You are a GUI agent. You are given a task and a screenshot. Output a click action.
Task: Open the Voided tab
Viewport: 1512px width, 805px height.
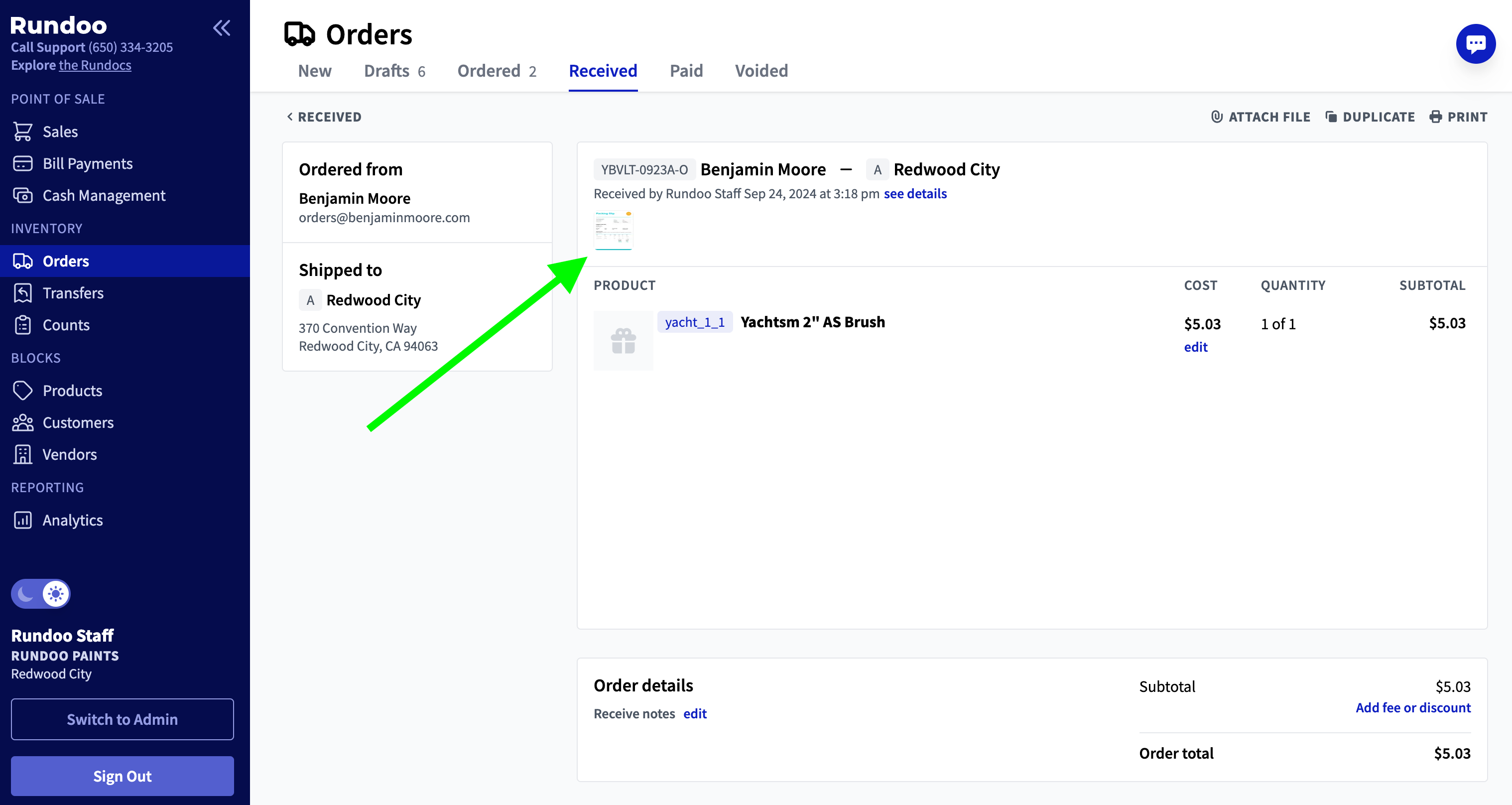tap(761, 71)
